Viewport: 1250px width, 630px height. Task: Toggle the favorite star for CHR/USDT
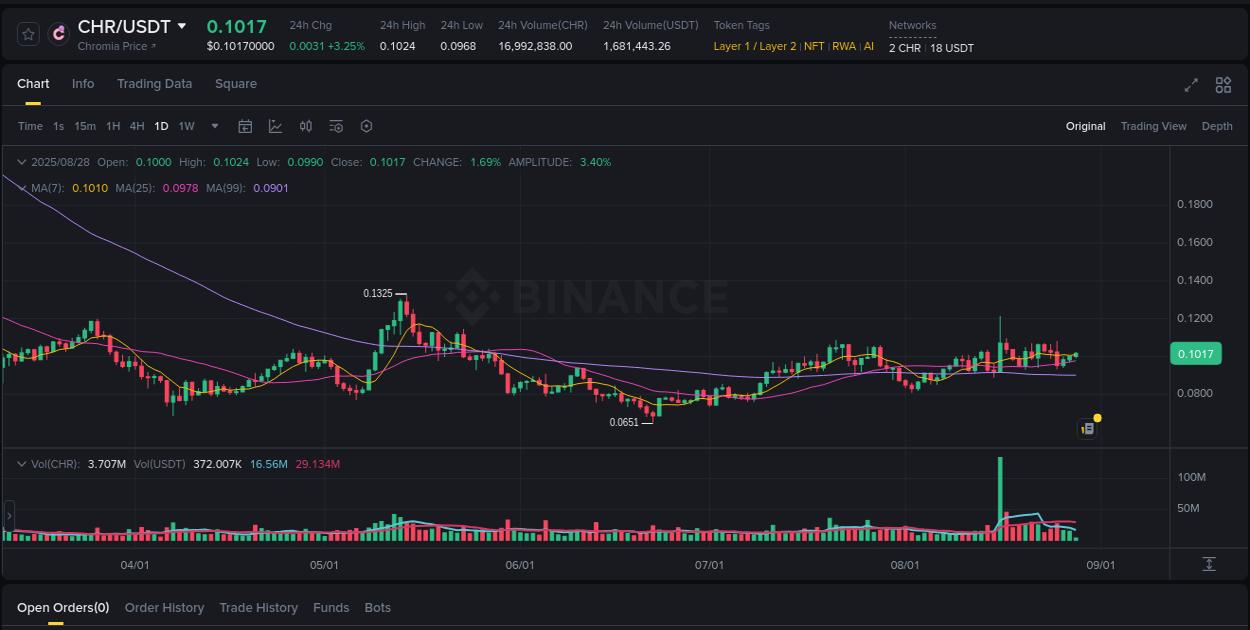[27, 33]
